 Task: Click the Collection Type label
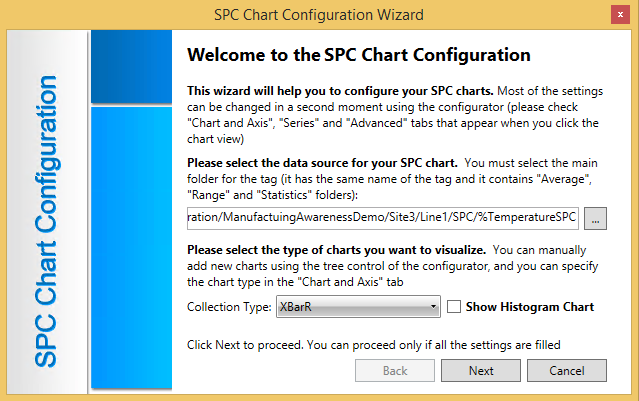[229, 307]
